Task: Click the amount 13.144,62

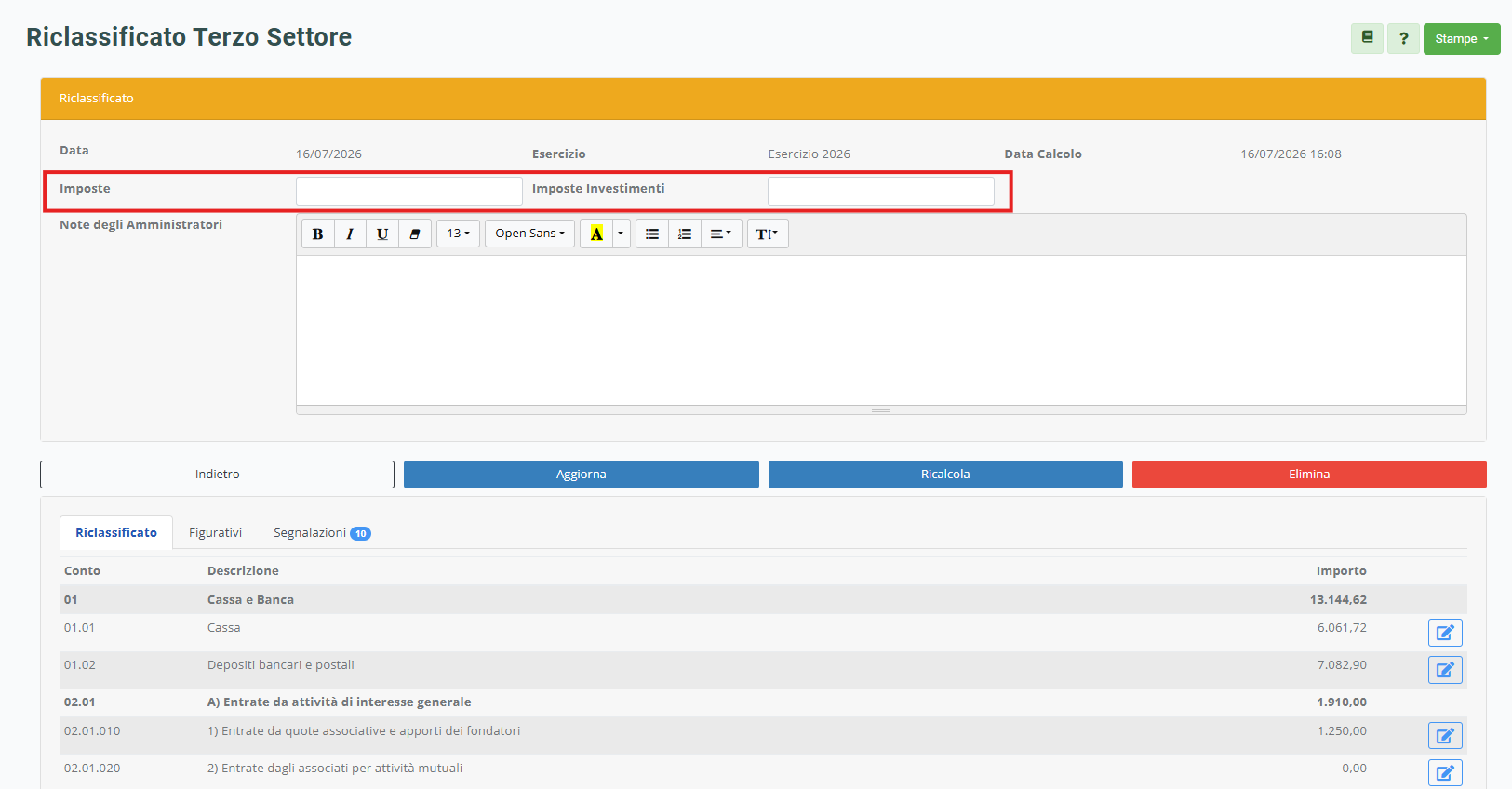Action: pos(1338,600)
